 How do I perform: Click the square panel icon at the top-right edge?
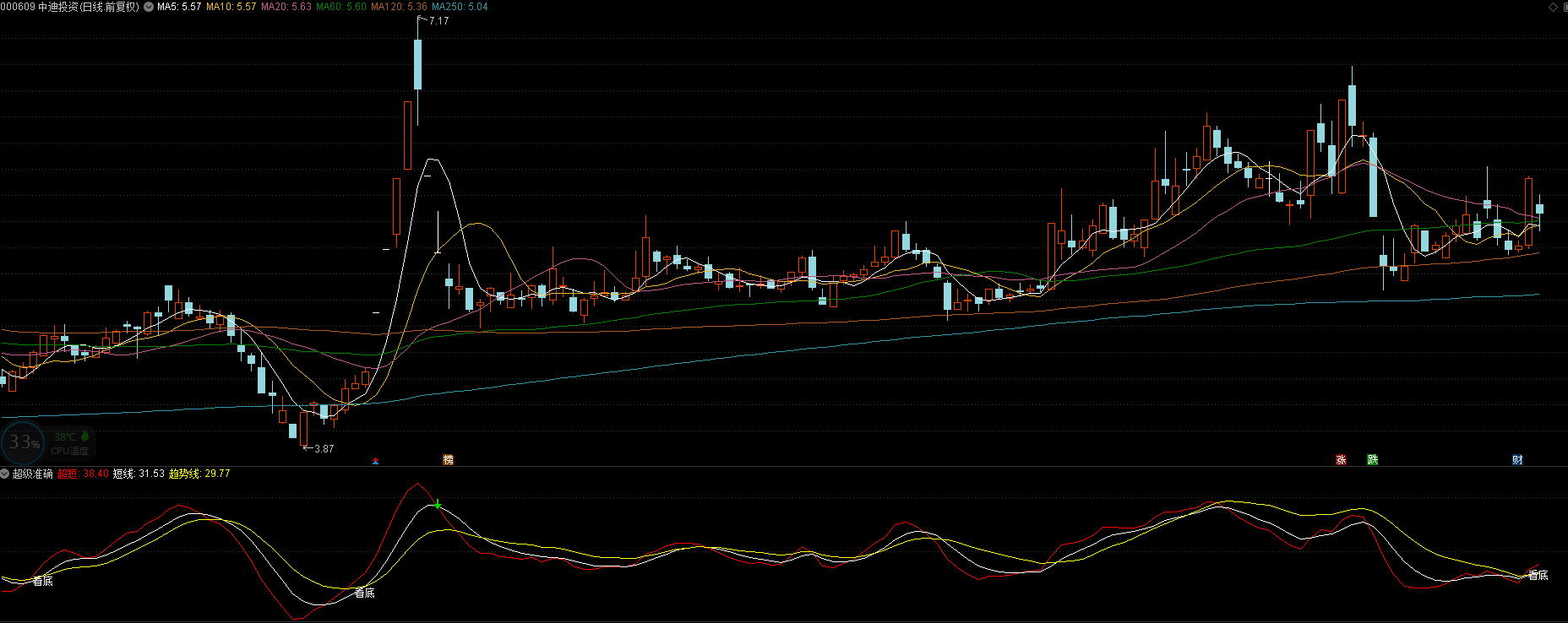[1564, 7]
